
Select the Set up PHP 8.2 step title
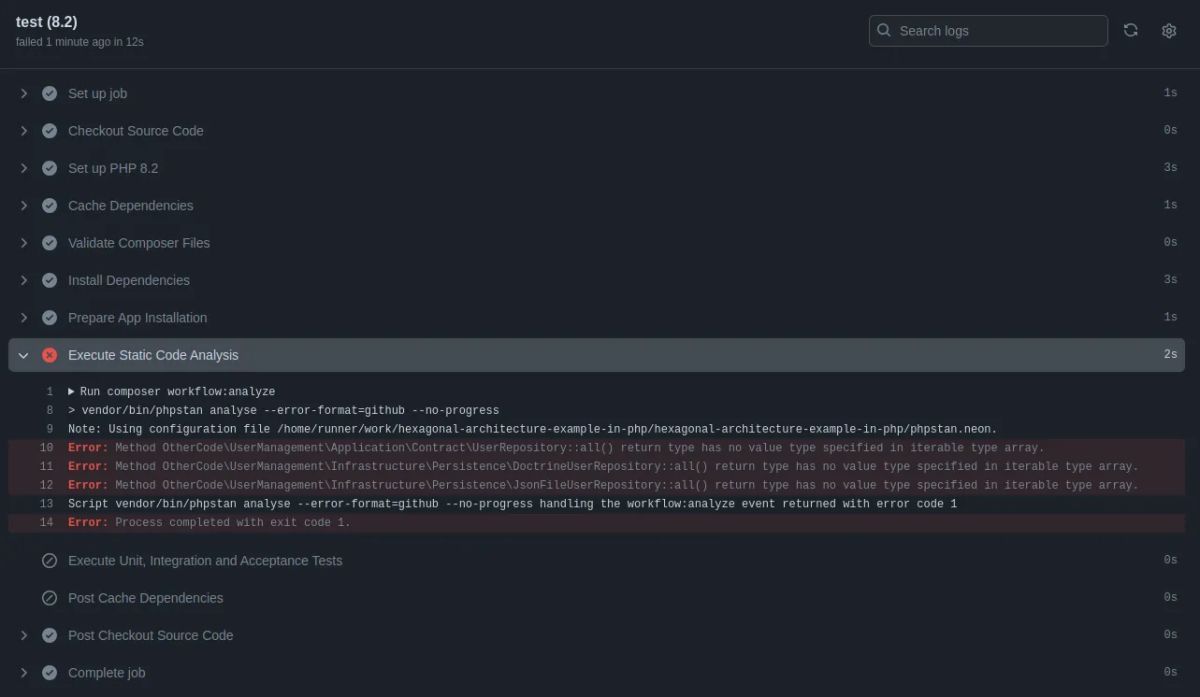click(x=113, y=168)
